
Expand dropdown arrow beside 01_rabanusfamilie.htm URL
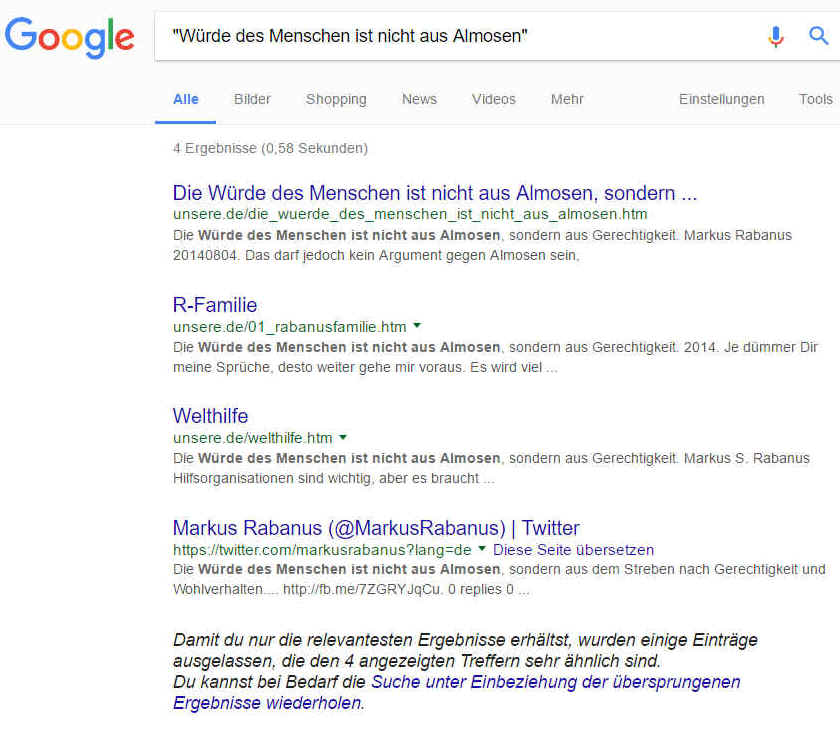point(418,326)
